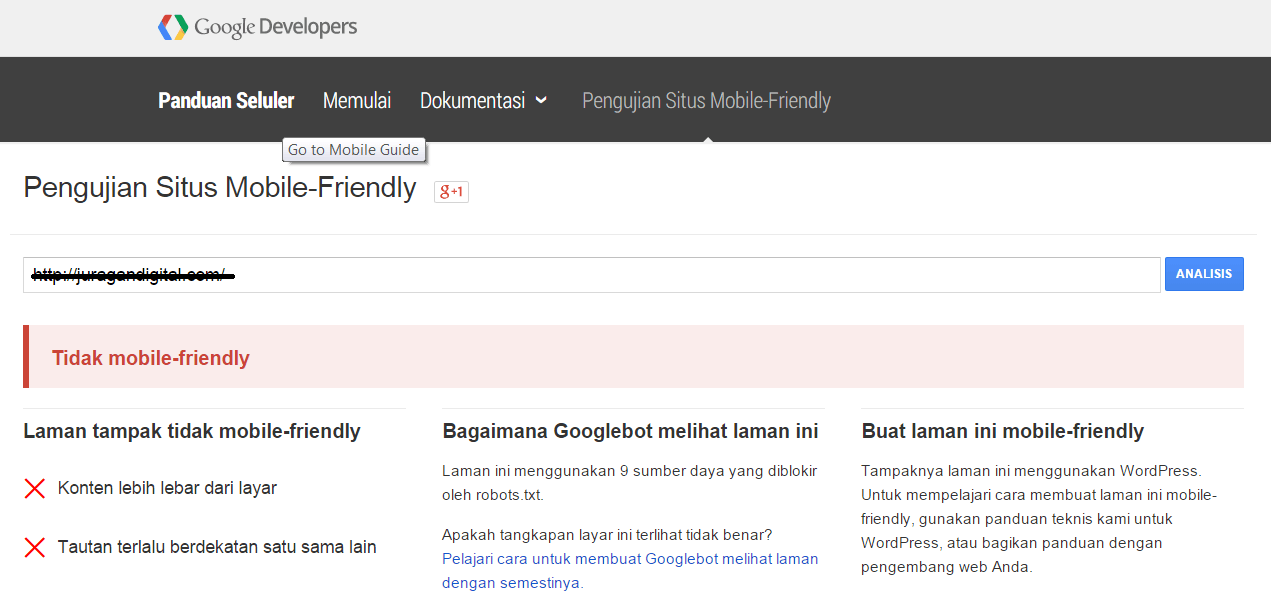Viewport: 1271px width, 591px height.
Task: Click heading 'Buat laman ini mobile-friendly'
Action: point(1002,431)
